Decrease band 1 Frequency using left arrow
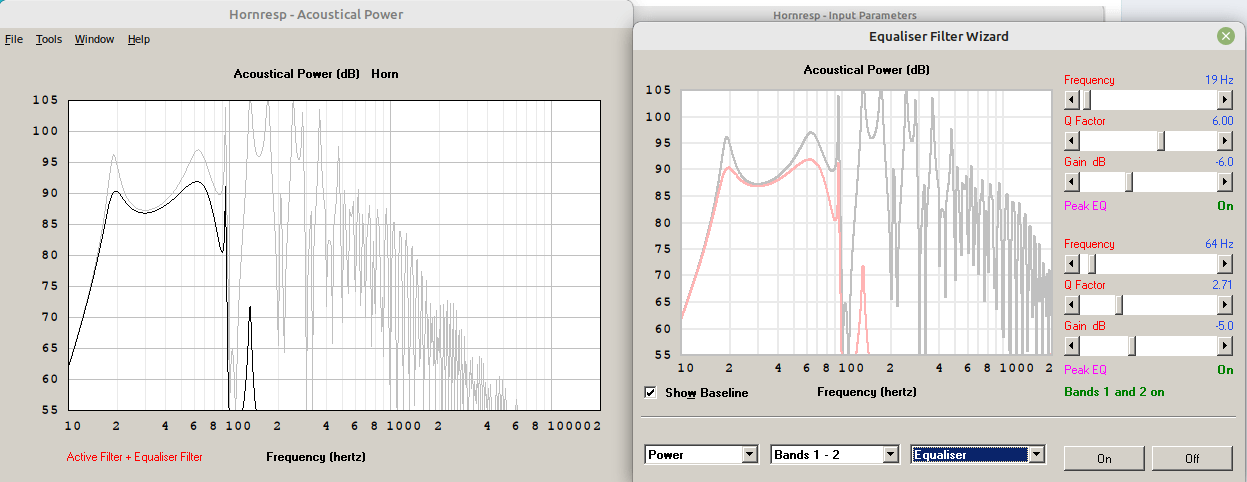 (x=1072, y=100)
